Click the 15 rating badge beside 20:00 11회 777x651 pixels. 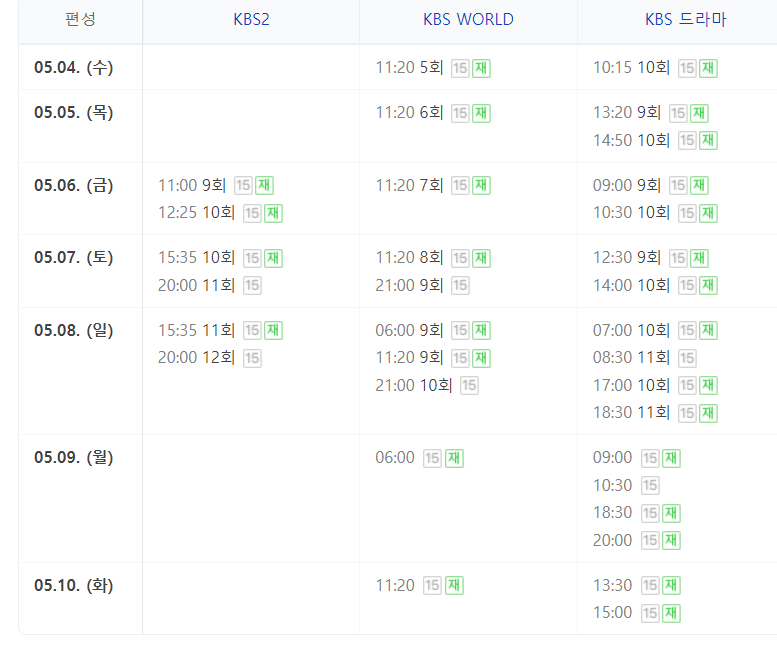252,285
